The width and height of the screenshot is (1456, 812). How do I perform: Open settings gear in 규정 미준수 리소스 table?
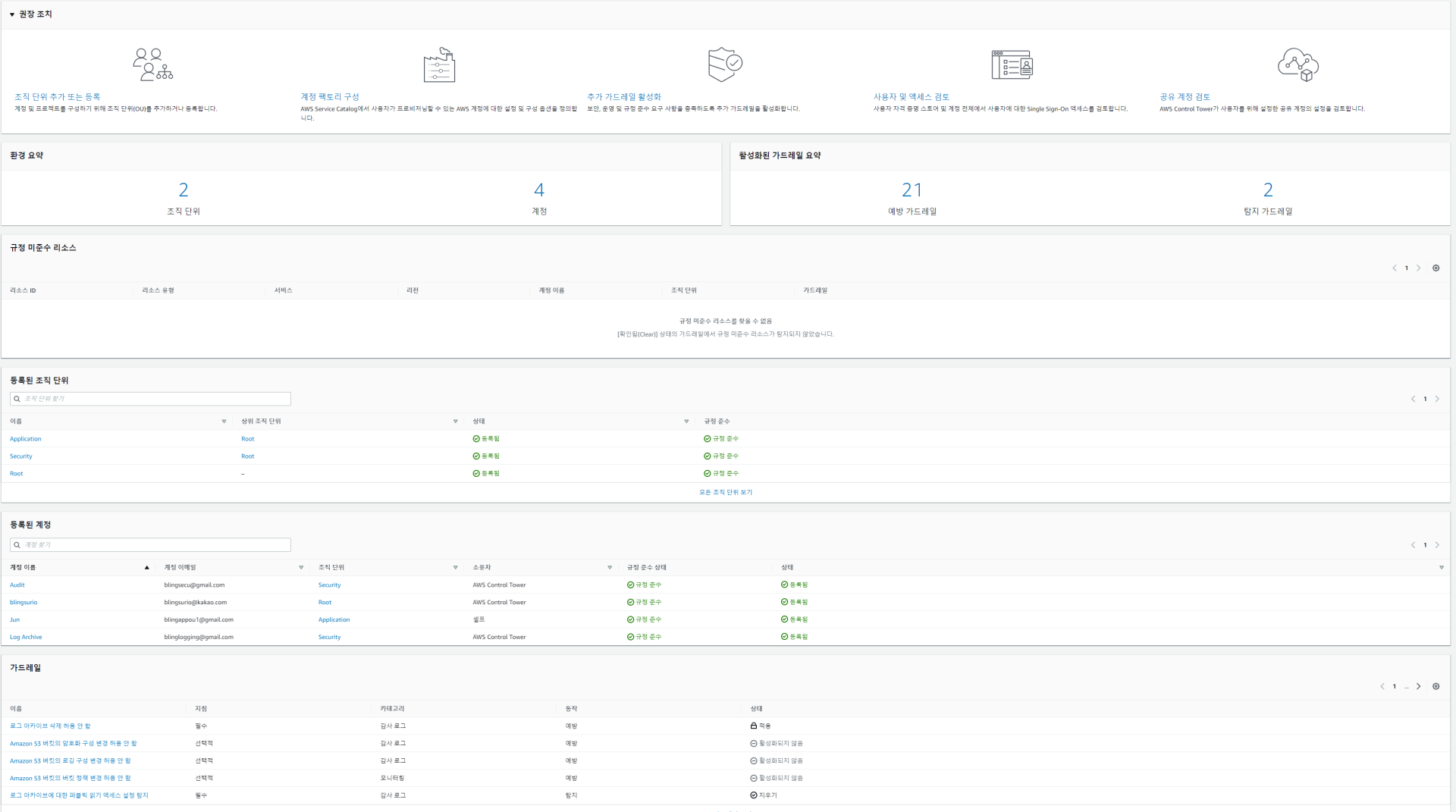coord(1436,268)
